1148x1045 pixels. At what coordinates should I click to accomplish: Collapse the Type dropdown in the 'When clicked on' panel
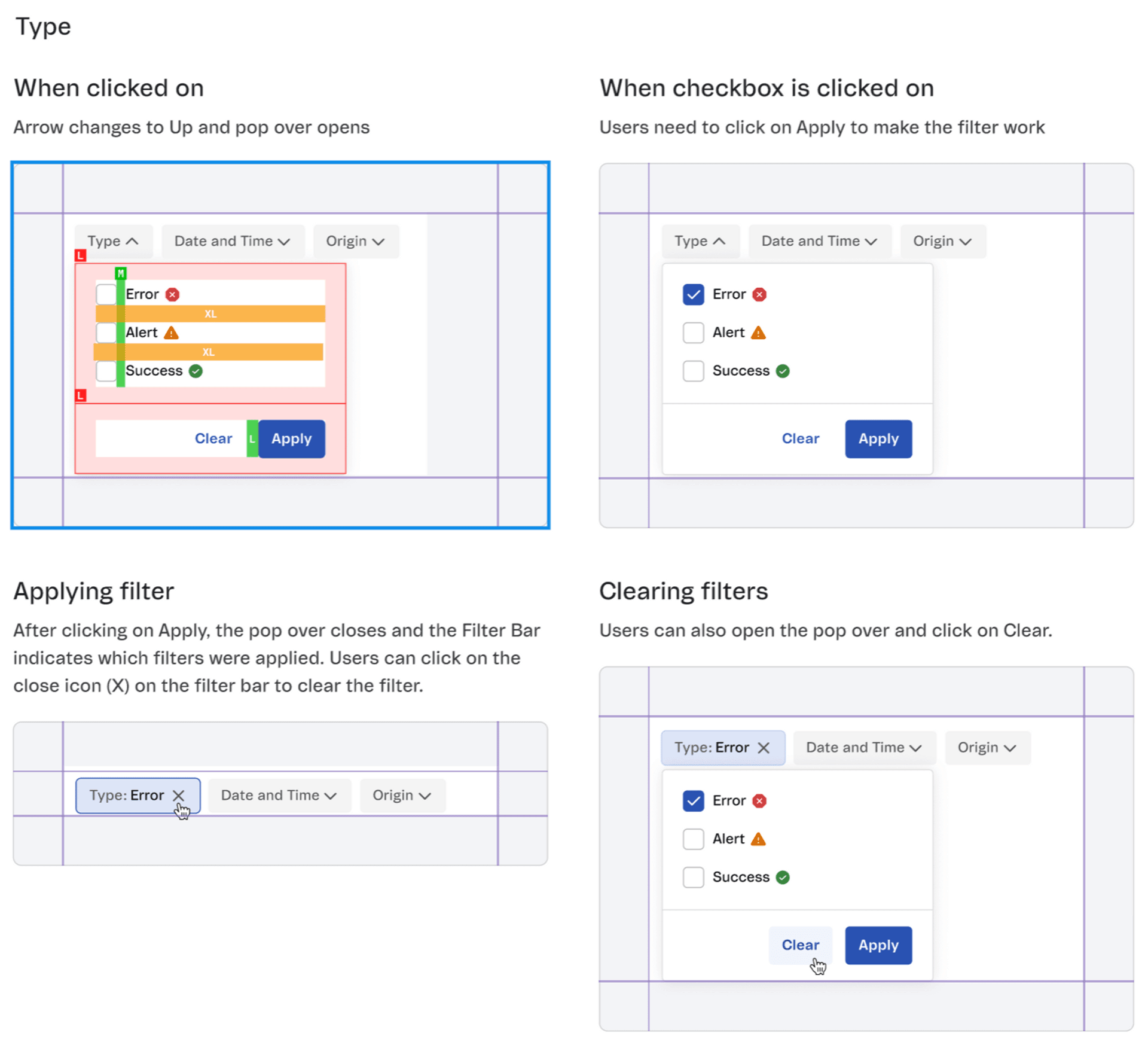114,241
